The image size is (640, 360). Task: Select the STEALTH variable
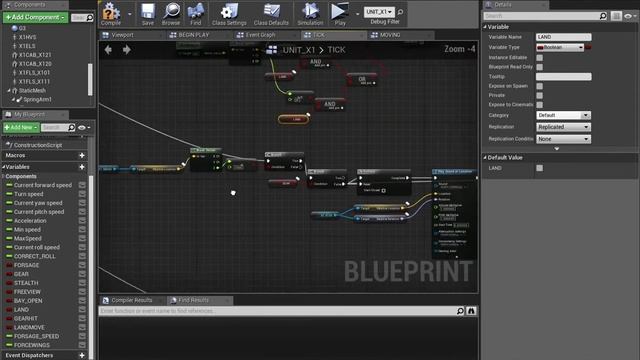(x=26, y=283)
